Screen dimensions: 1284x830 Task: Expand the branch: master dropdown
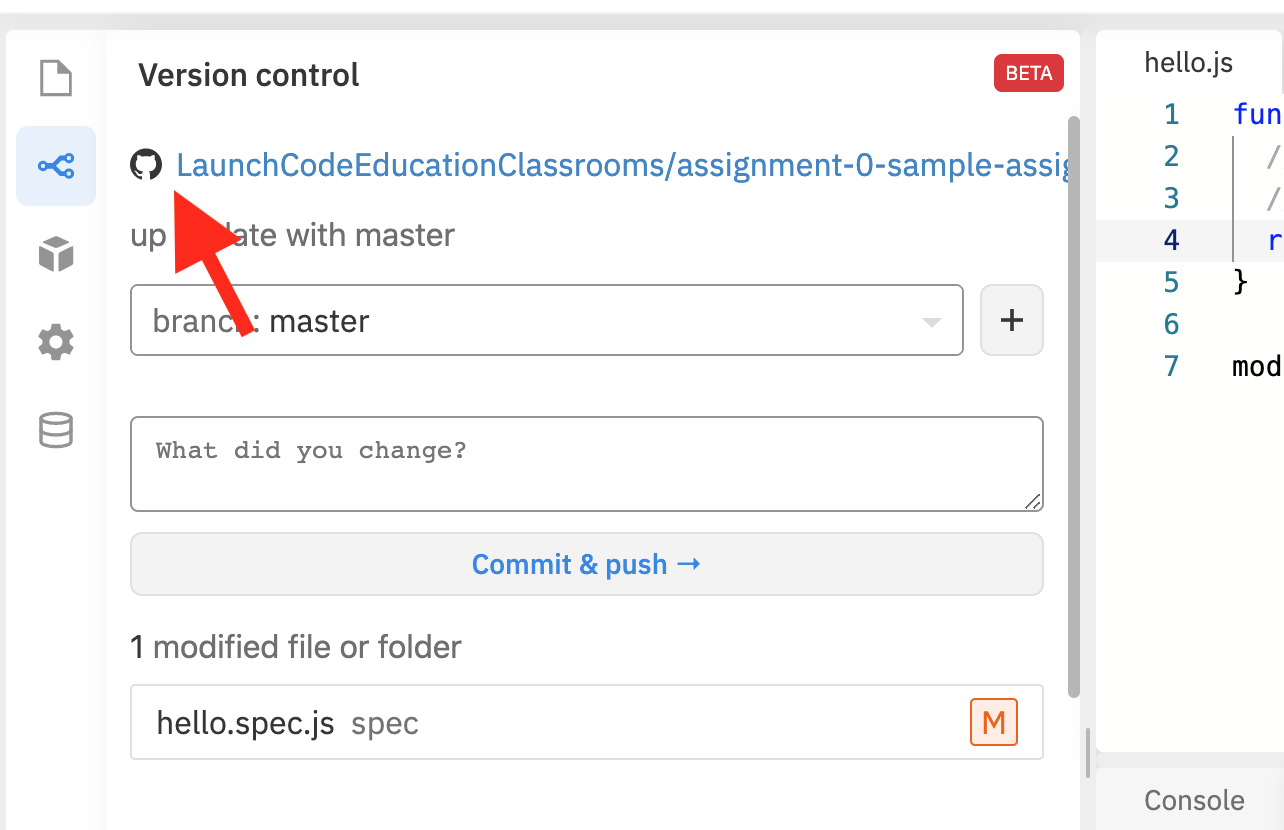click(x=546, y=321)
